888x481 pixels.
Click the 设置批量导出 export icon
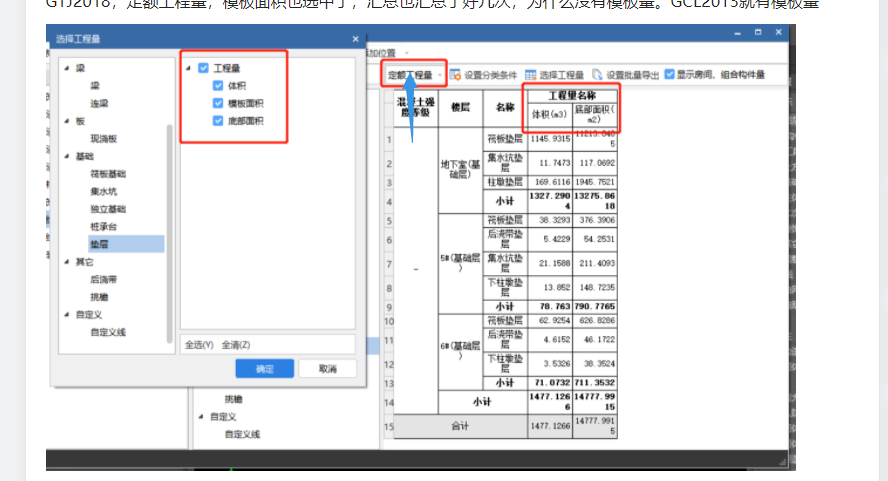point(597,75)
